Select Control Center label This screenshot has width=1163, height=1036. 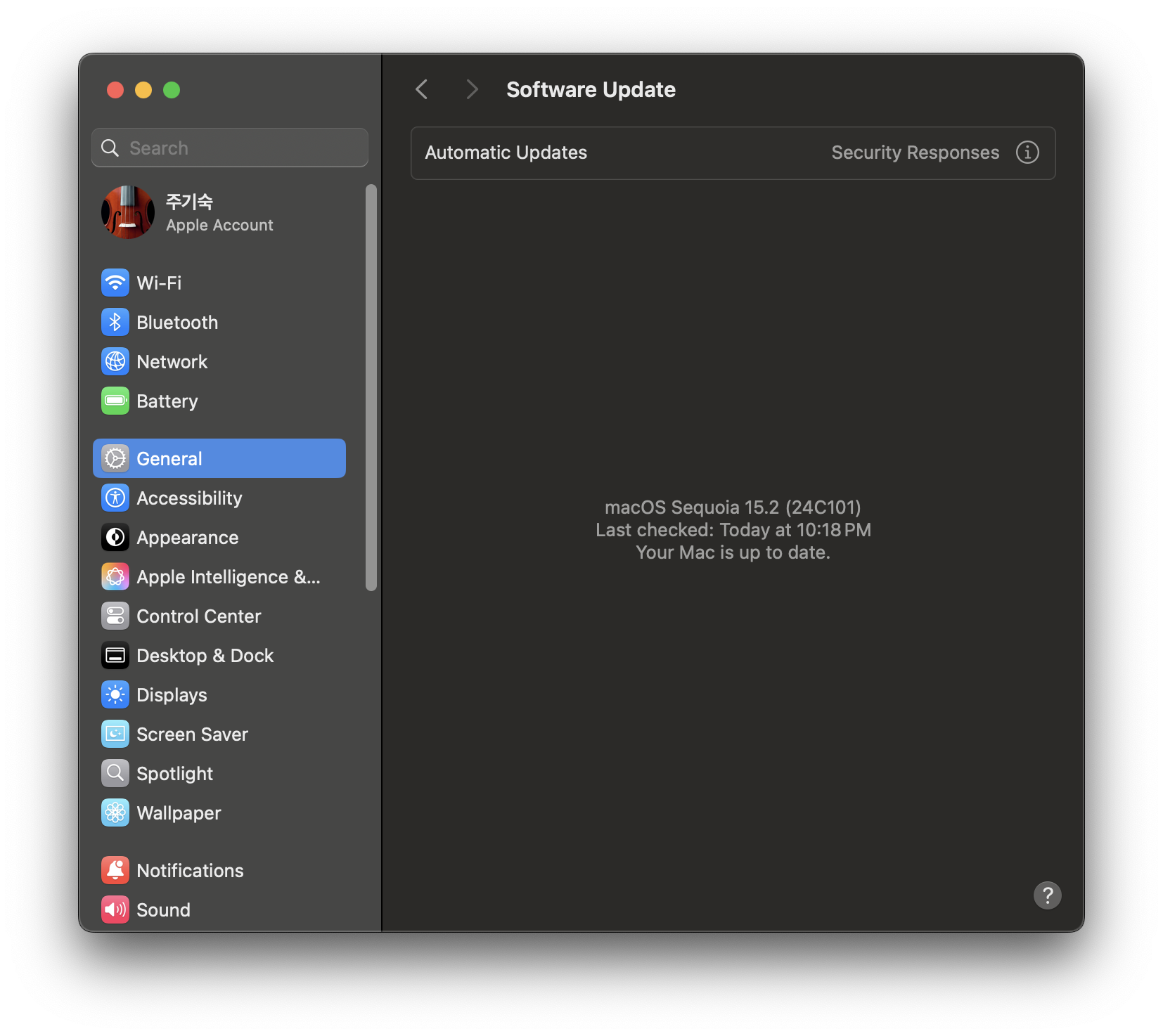tap(199, 616)
